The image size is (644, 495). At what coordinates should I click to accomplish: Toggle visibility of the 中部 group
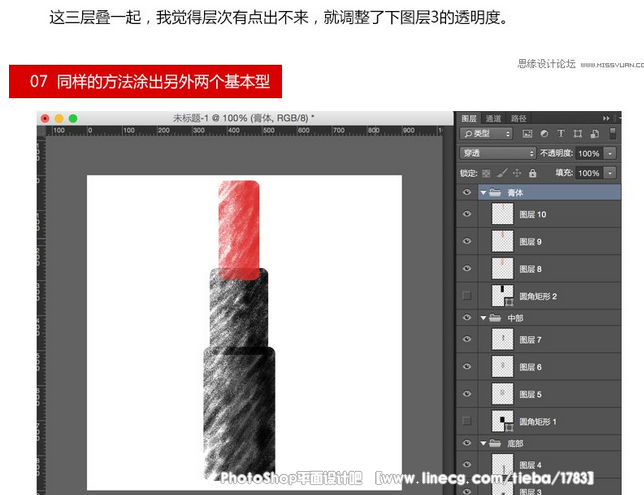(466, 317)
